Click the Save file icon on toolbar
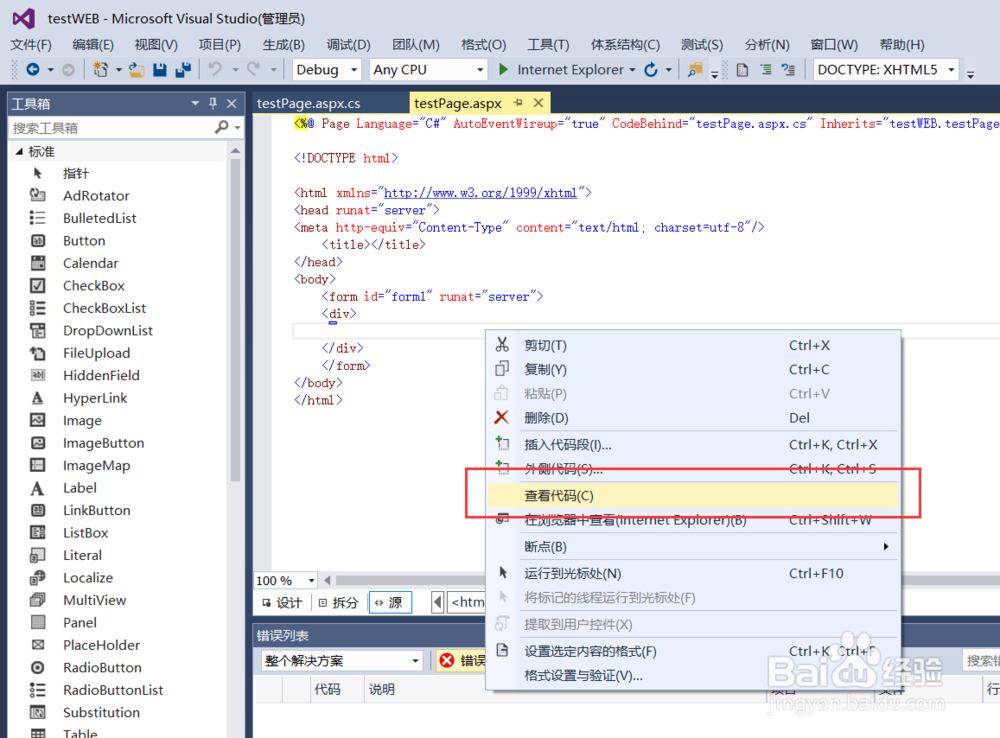 160,69
